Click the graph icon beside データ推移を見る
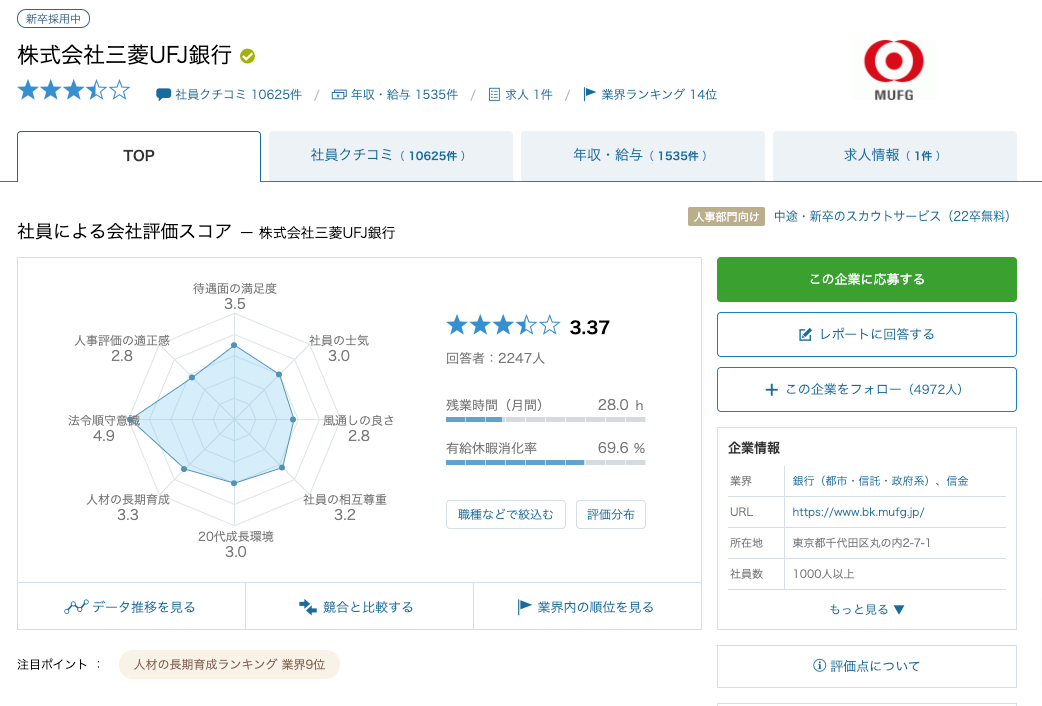The height and width of the screenshot is (706, 1042). tap(76, 606)
